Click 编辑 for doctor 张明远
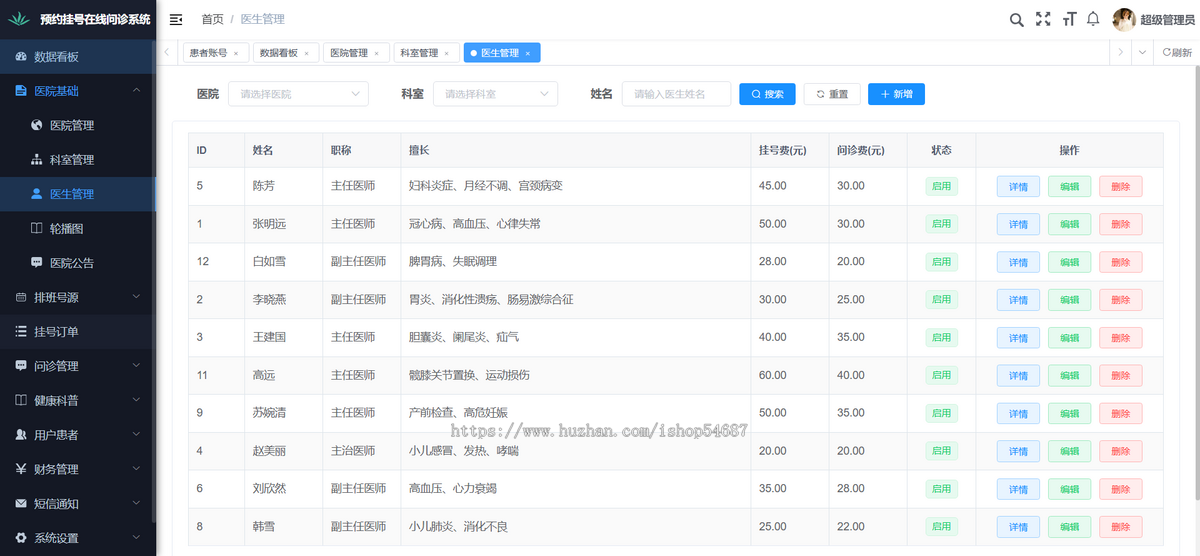Image resolution: width=1200 pixels, height=556 pixels. coord(1069,224)
